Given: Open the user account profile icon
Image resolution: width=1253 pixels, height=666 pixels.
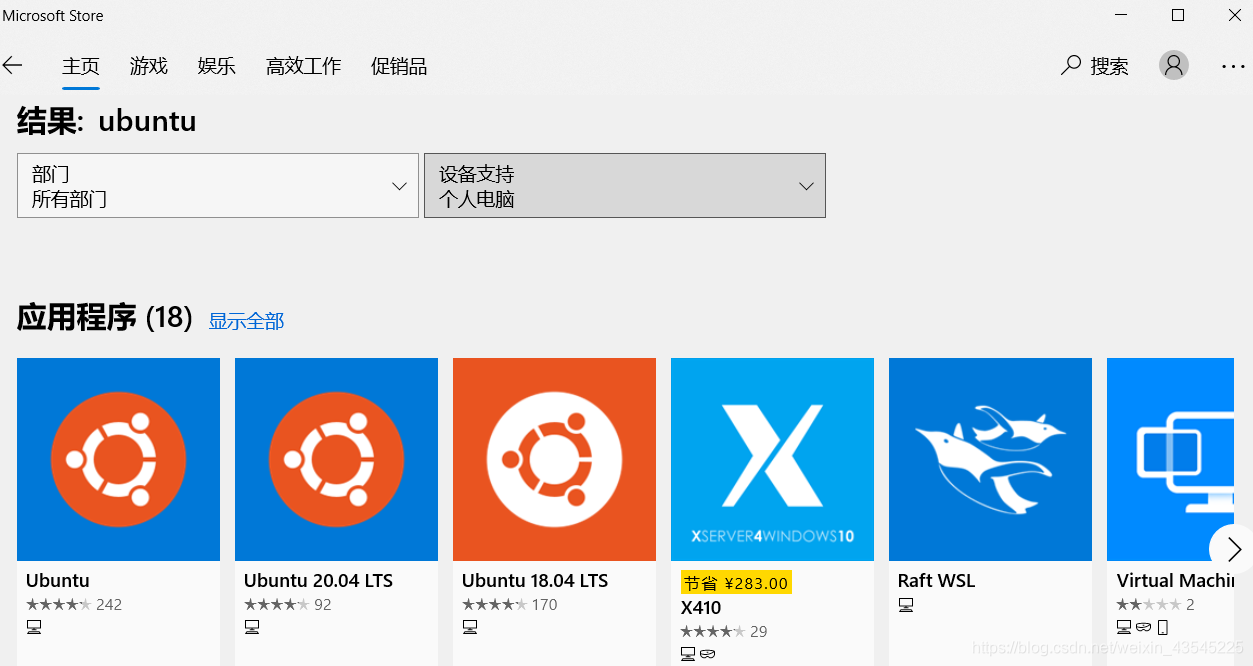Looking at the screenshot, I should (1174, 65).
